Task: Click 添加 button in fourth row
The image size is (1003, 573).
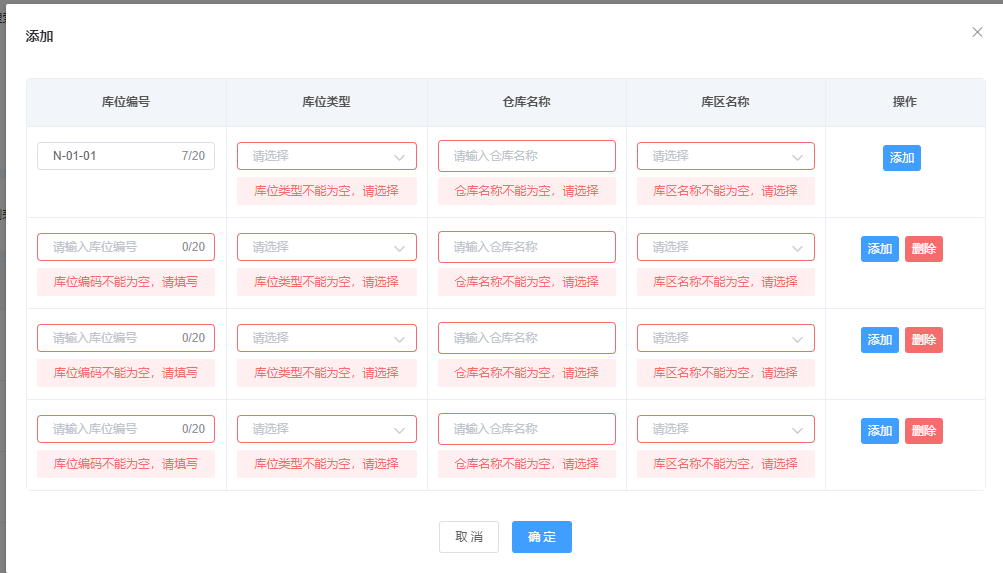Action: (x=880, y=431)
